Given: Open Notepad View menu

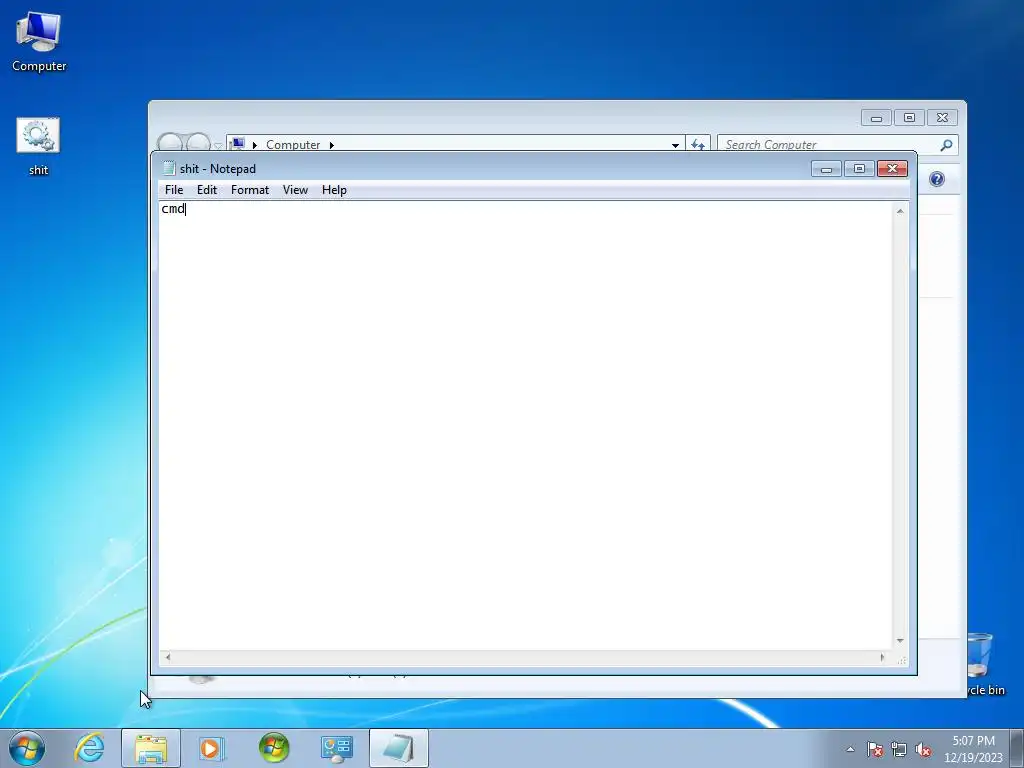Looking at the screenshot, I should (x=295, y=190).
